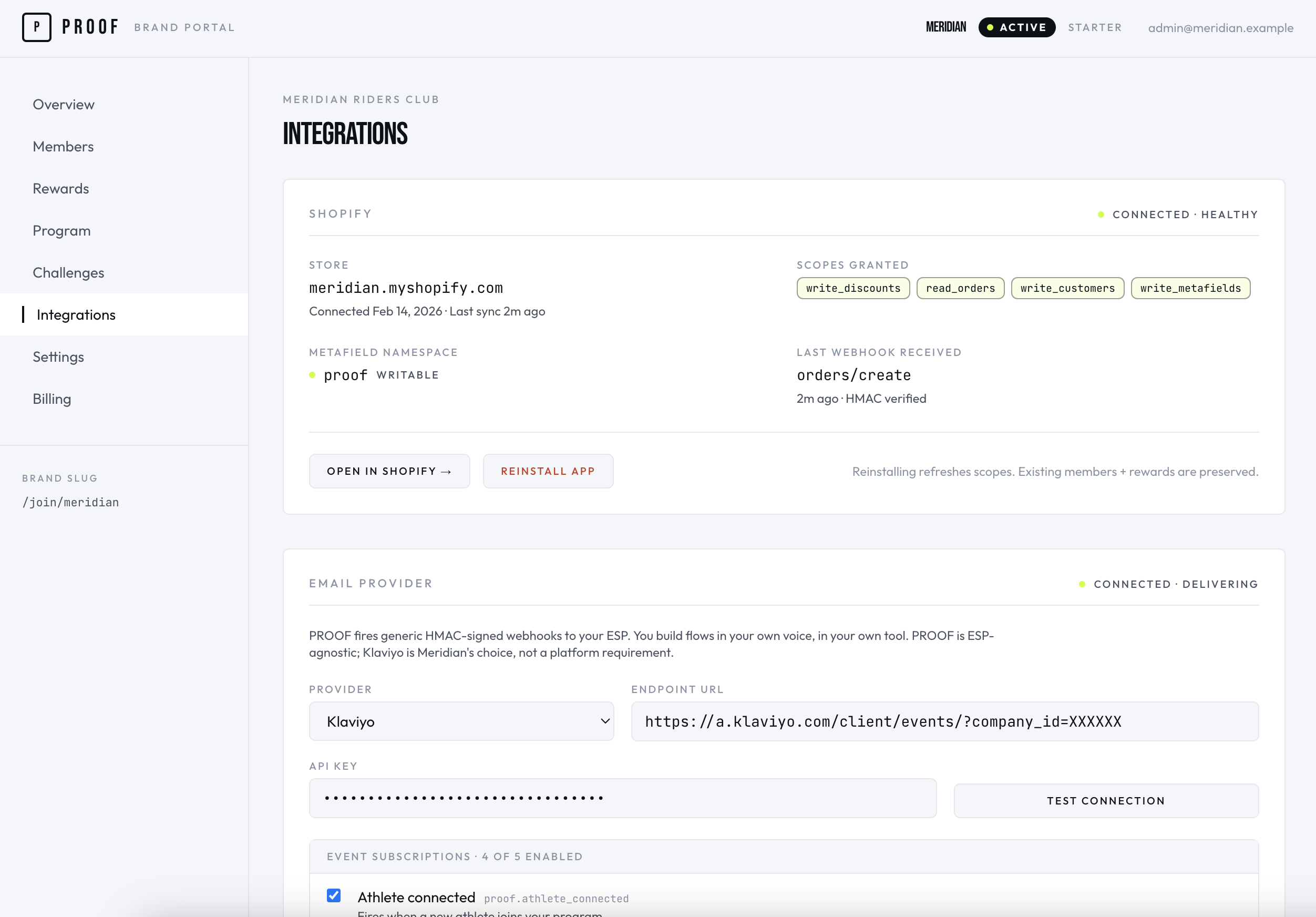Open the Rewards sidebar item
The height and width of the screenshot is (917, 1316).
61,189
